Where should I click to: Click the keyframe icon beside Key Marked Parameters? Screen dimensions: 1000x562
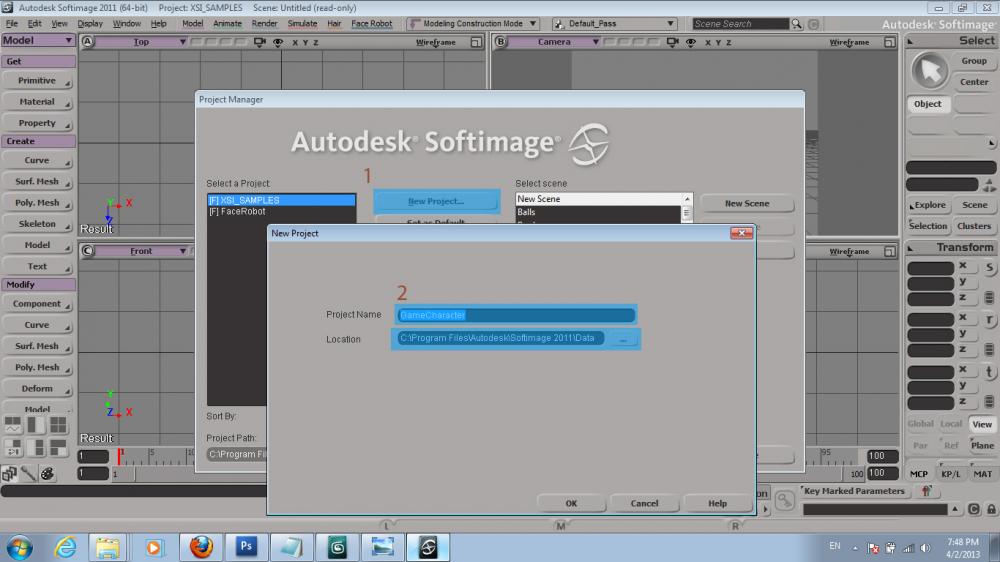click(x=927, y=491)
